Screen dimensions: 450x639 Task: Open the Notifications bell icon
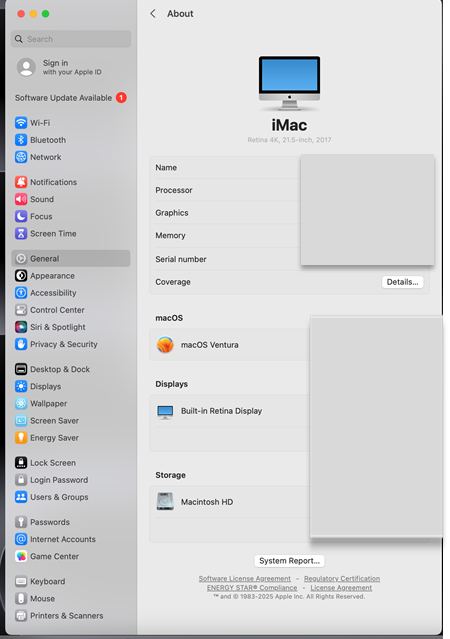click(21, 182)
